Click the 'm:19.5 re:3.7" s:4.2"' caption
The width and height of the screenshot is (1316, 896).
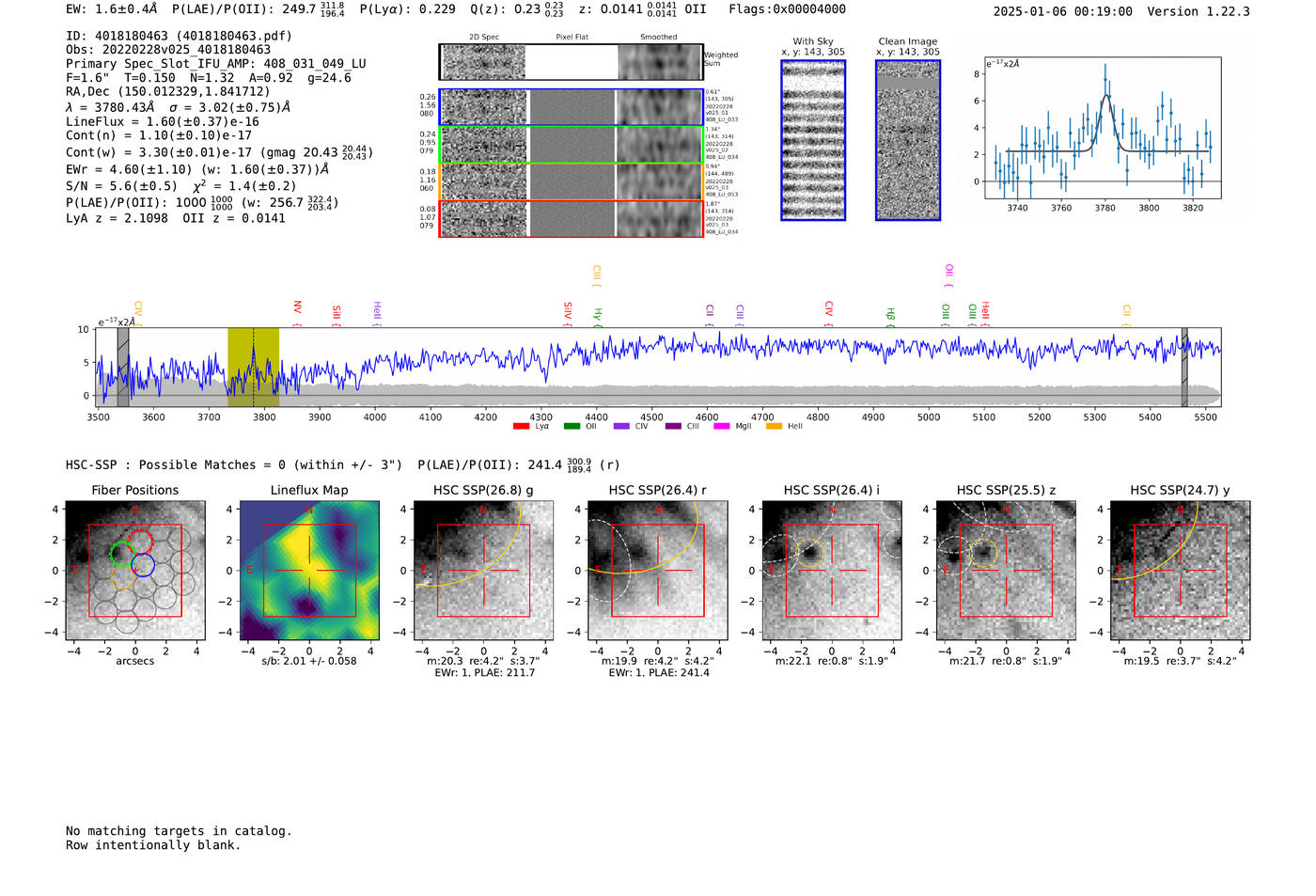[x=1181, y=661]
